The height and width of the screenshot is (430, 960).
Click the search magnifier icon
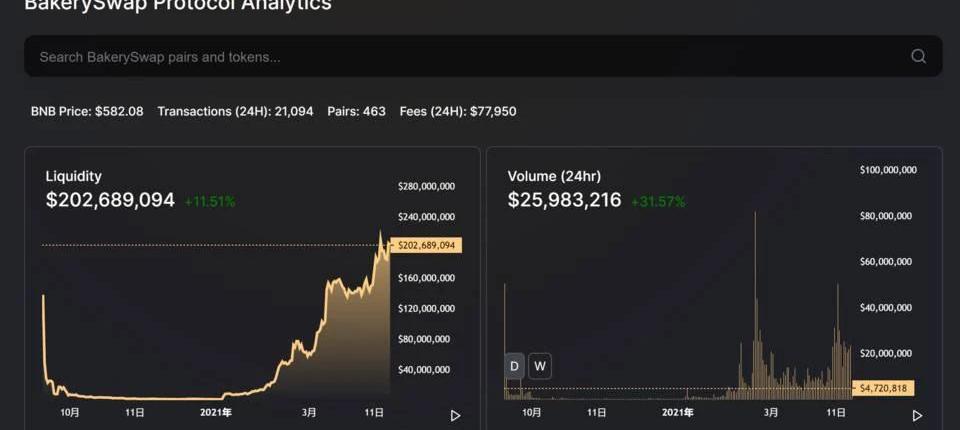[x=918, y=56]
